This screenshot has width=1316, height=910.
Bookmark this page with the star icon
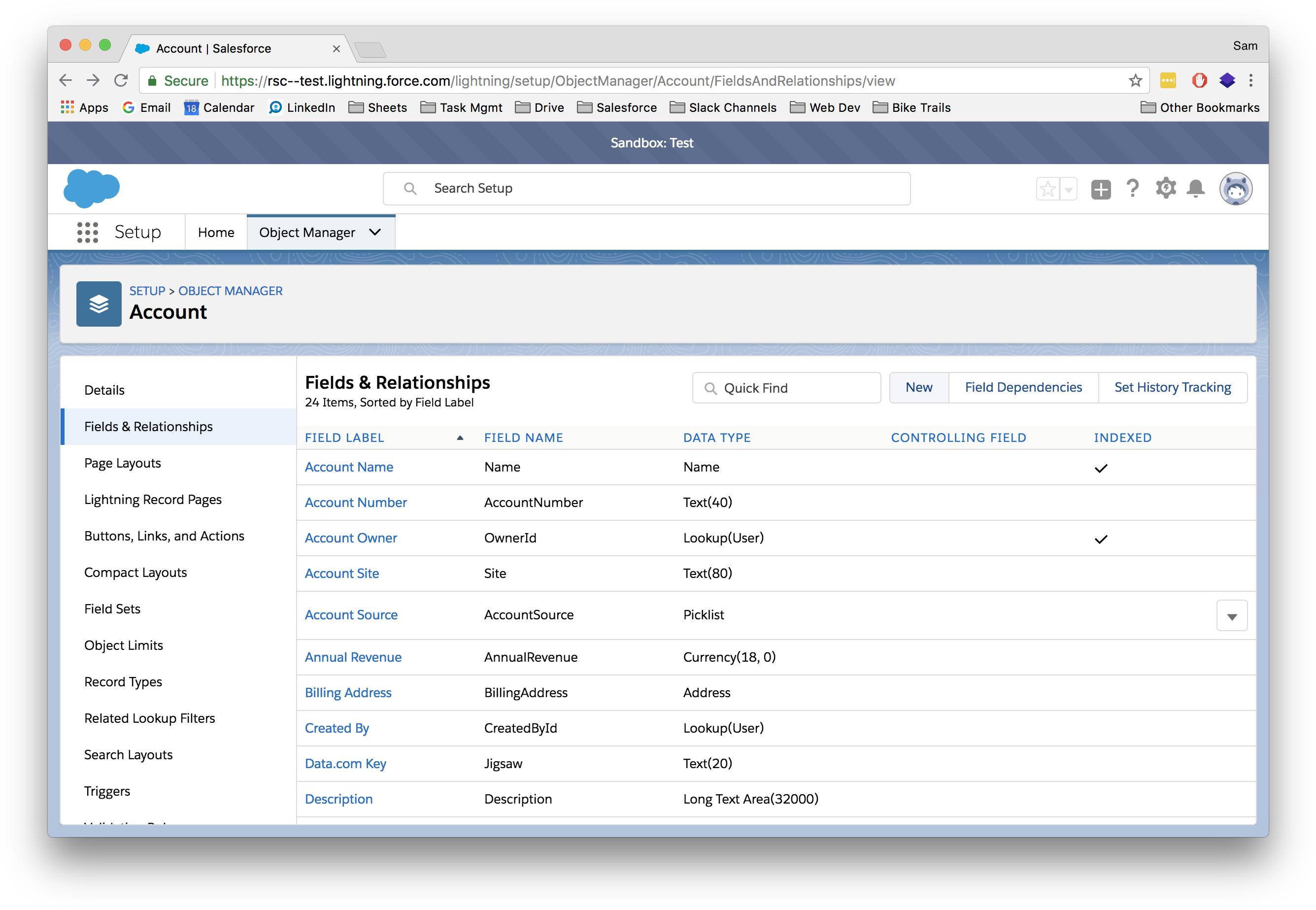click(1135, 80)
